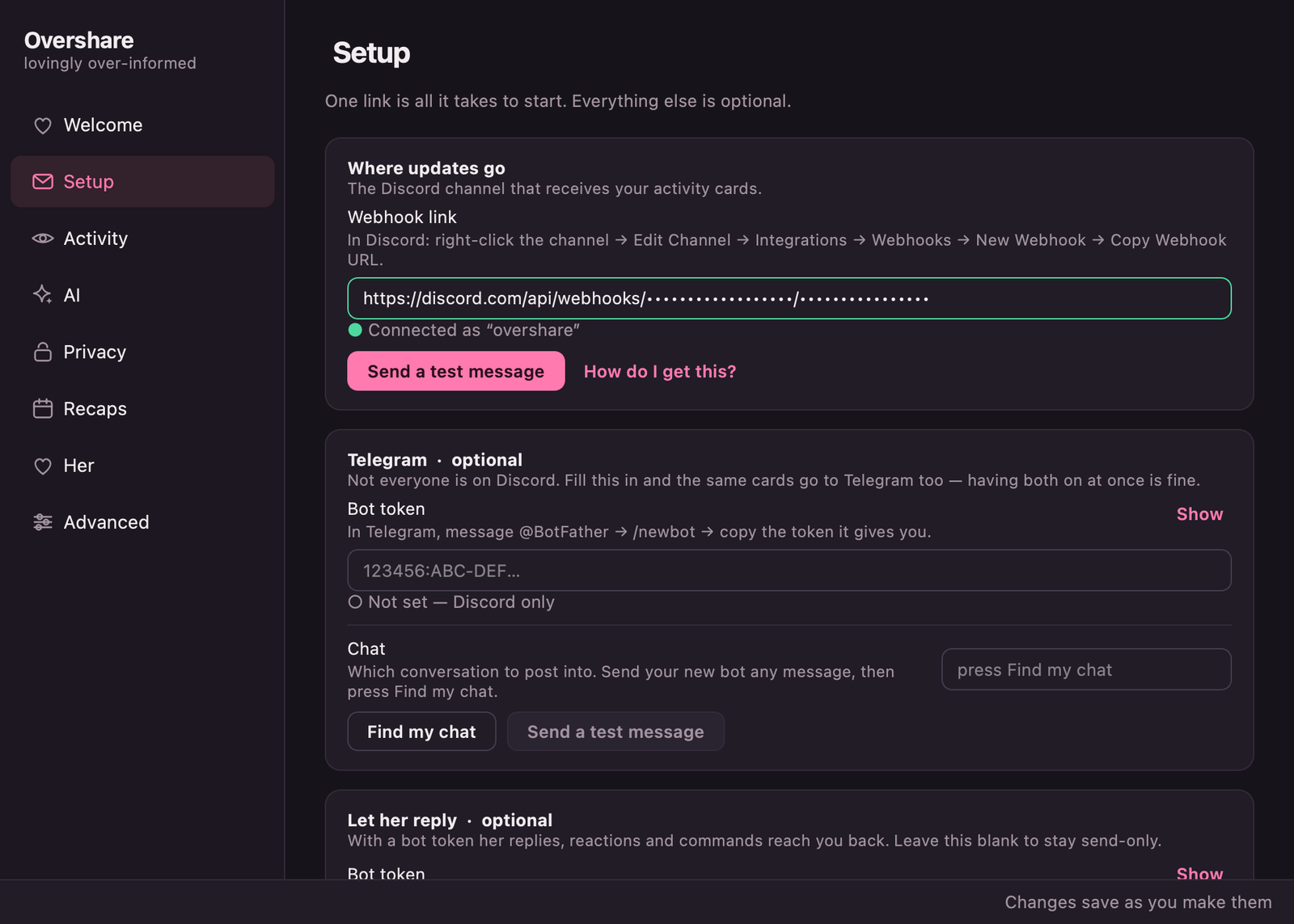
Task: Click the heart icon beside Her
Action: pos(43,466)
